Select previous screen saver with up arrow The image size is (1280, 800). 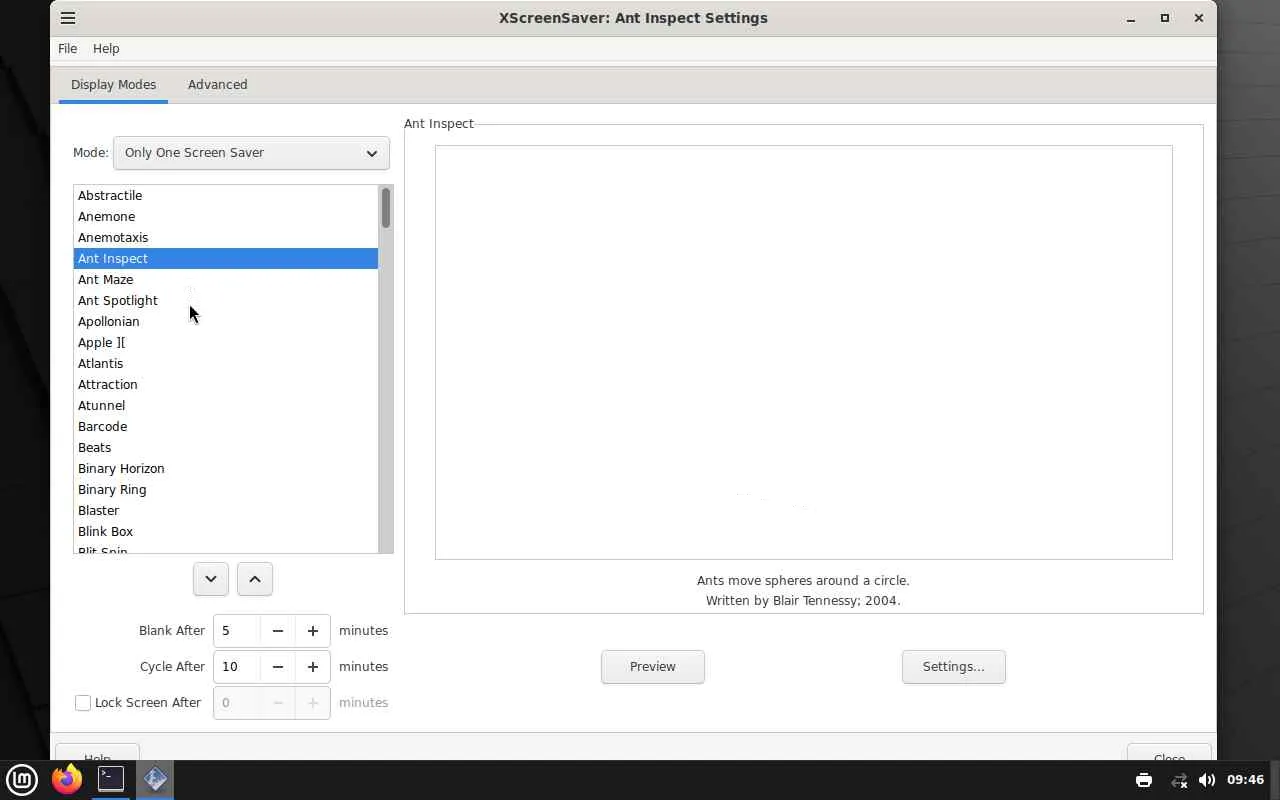255,579
